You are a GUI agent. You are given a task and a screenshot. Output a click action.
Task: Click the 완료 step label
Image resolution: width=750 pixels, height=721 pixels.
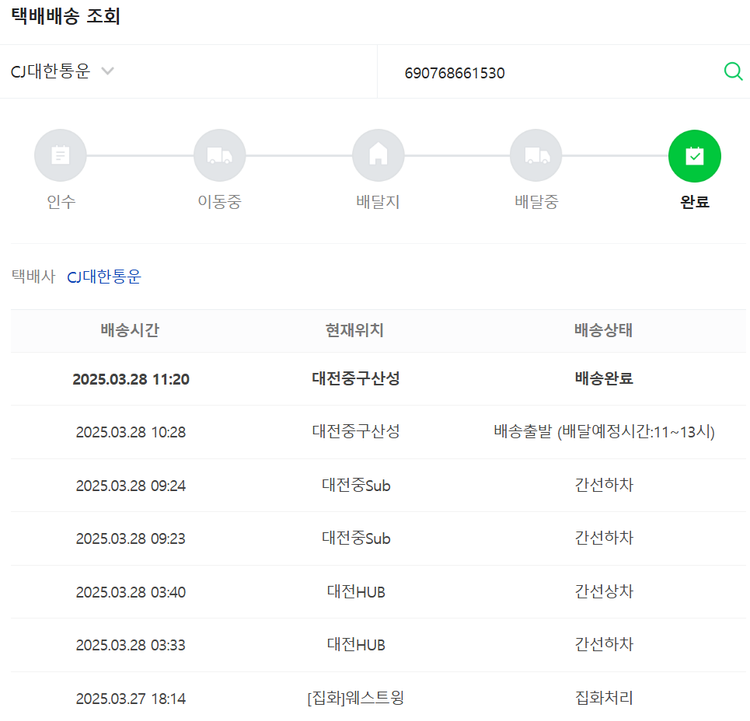[x=694, y=202]
